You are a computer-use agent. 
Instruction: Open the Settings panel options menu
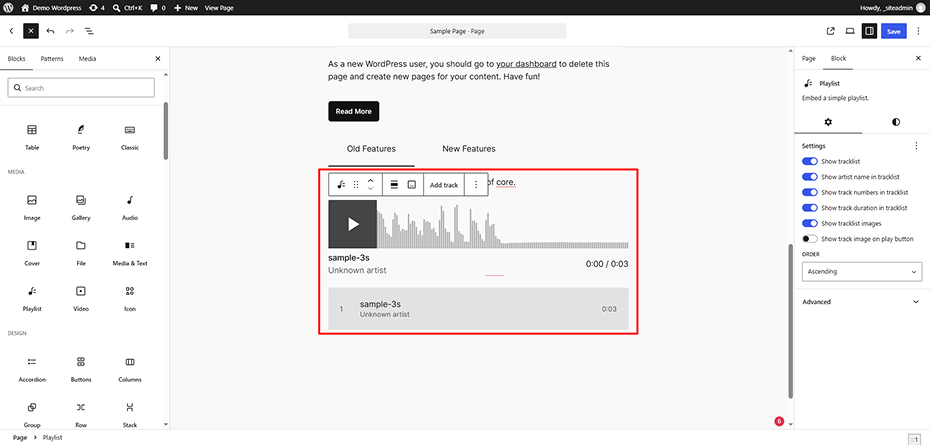[916, 145]
